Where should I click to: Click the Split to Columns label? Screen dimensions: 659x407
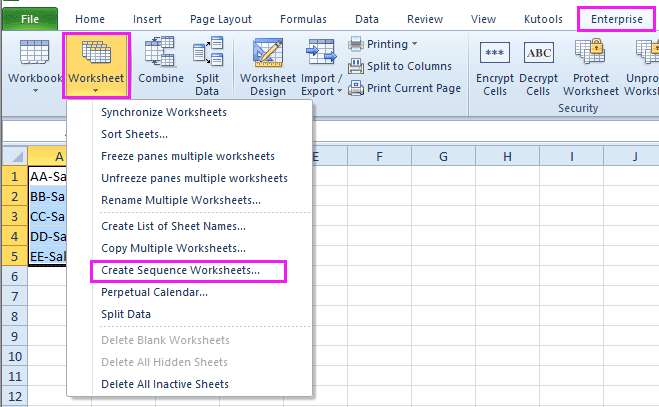coord(409,66)
